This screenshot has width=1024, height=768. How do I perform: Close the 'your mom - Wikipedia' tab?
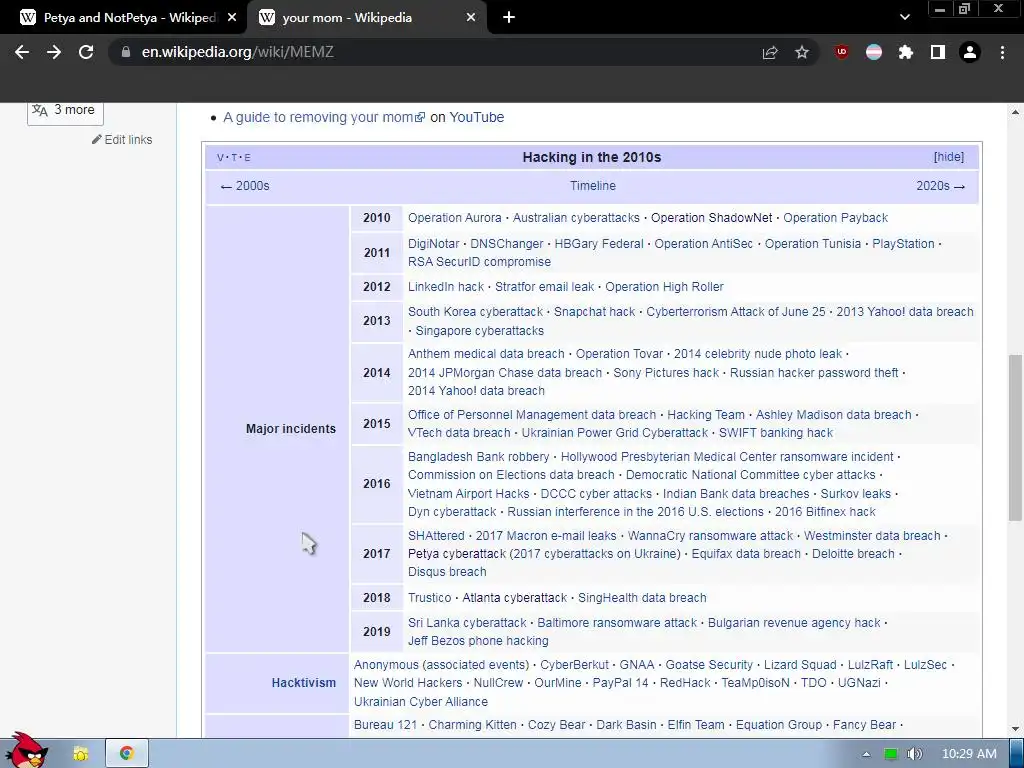pos(471,18)
